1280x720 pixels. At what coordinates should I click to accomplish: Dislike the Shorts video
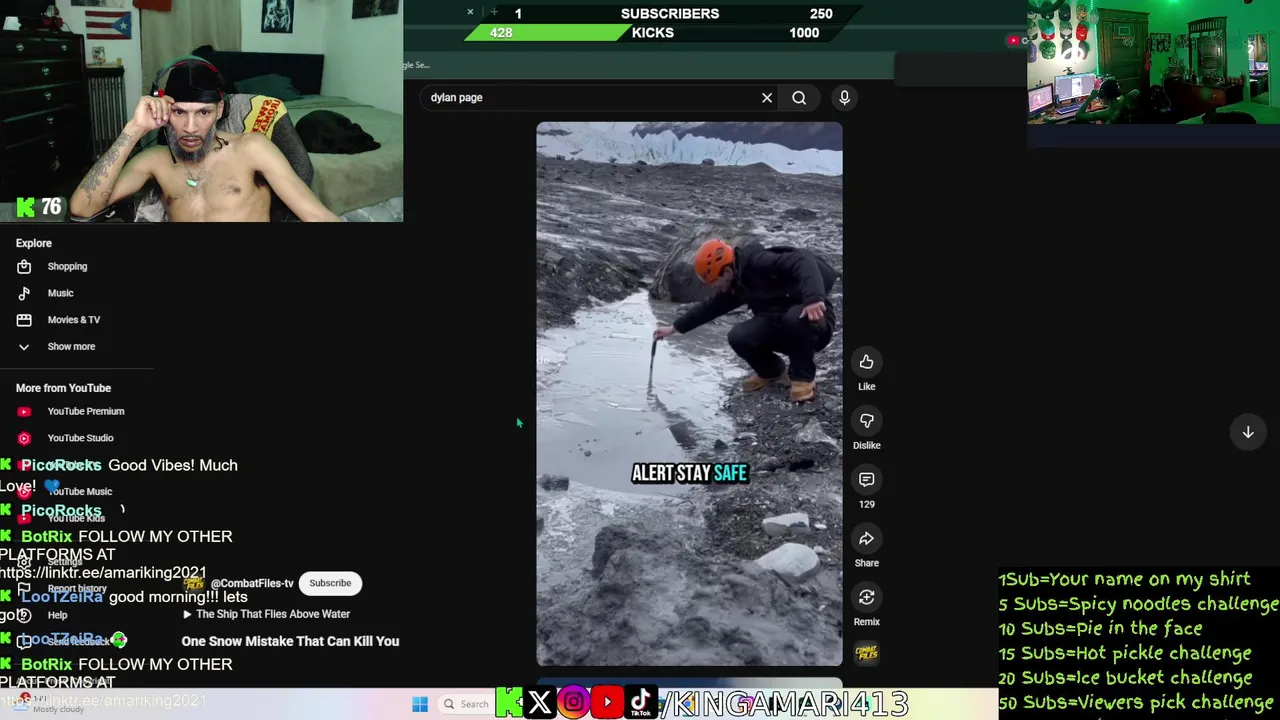pos(866,421)
